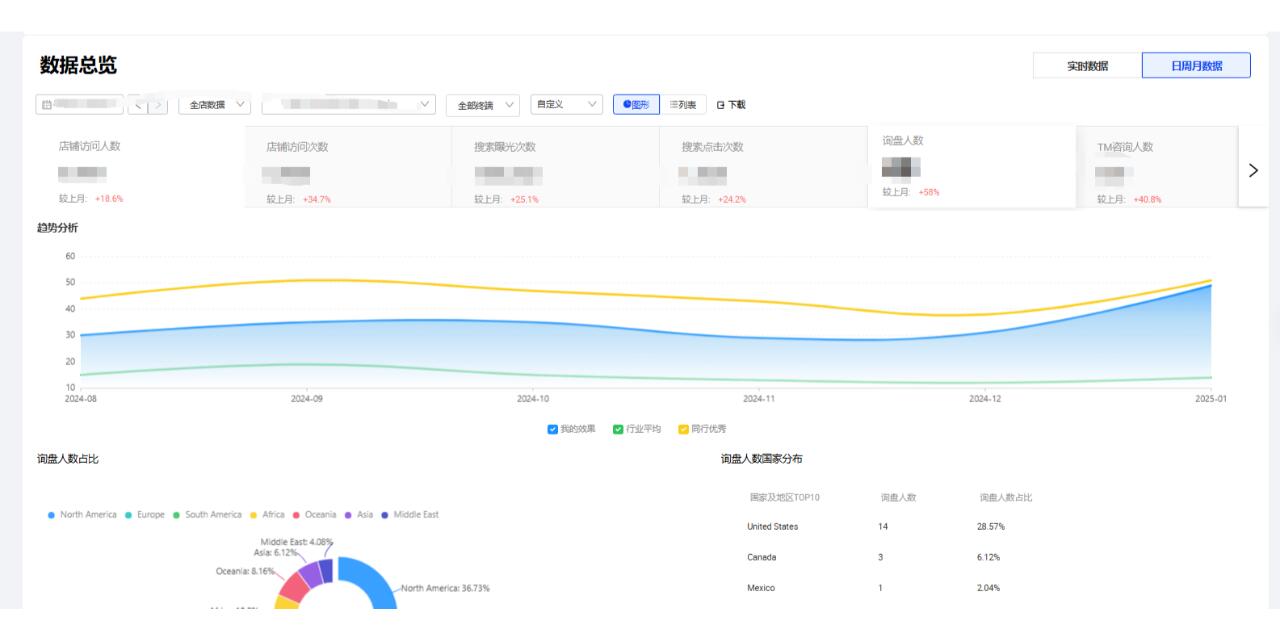This screenshot has width=1280, height=639.
Task: Select the 询盘人数 metric card
Action: pyautogui.click(x=972, y=166)
